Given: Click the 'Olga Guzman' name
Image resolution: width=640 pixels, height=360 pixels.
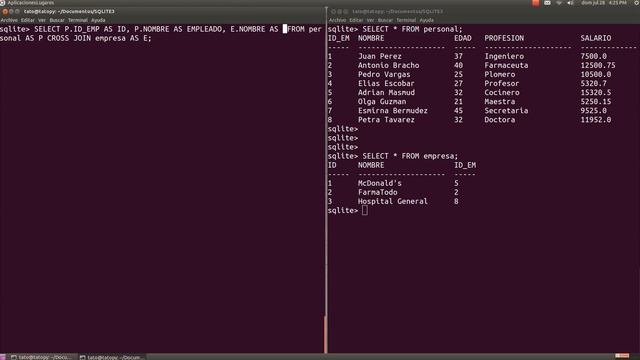Looking at the screenshot, I should [382, 101].
